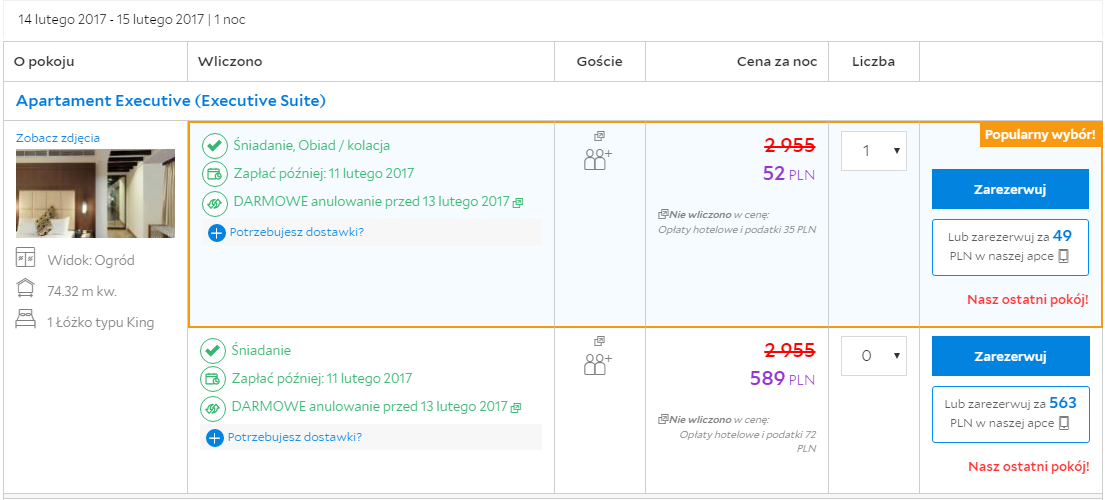Click O pokoju column header
The image size is (1105, 500).
[x=44, y=62]
